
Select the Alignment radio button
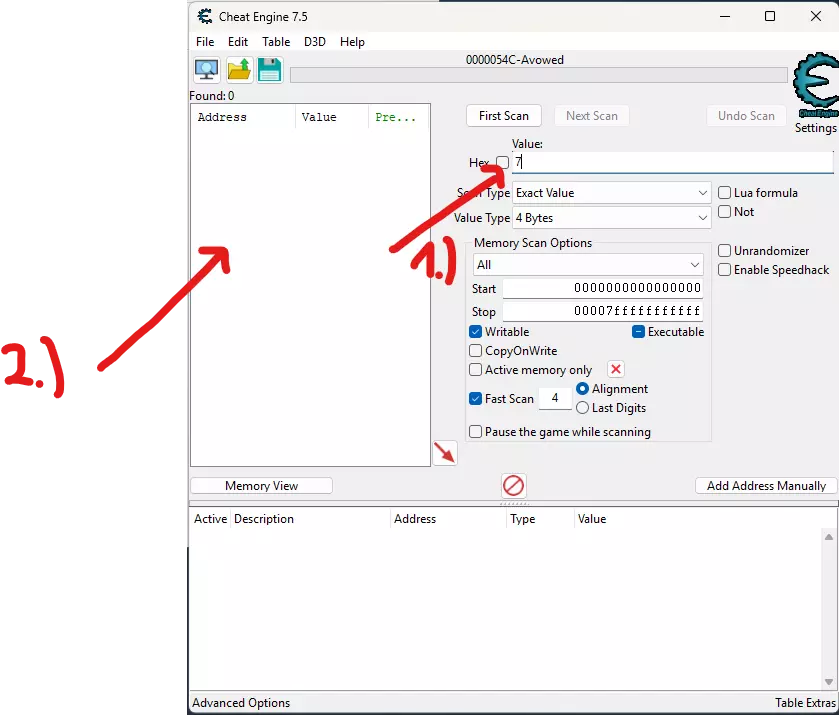pyautogui.click(x=583, y=389)
